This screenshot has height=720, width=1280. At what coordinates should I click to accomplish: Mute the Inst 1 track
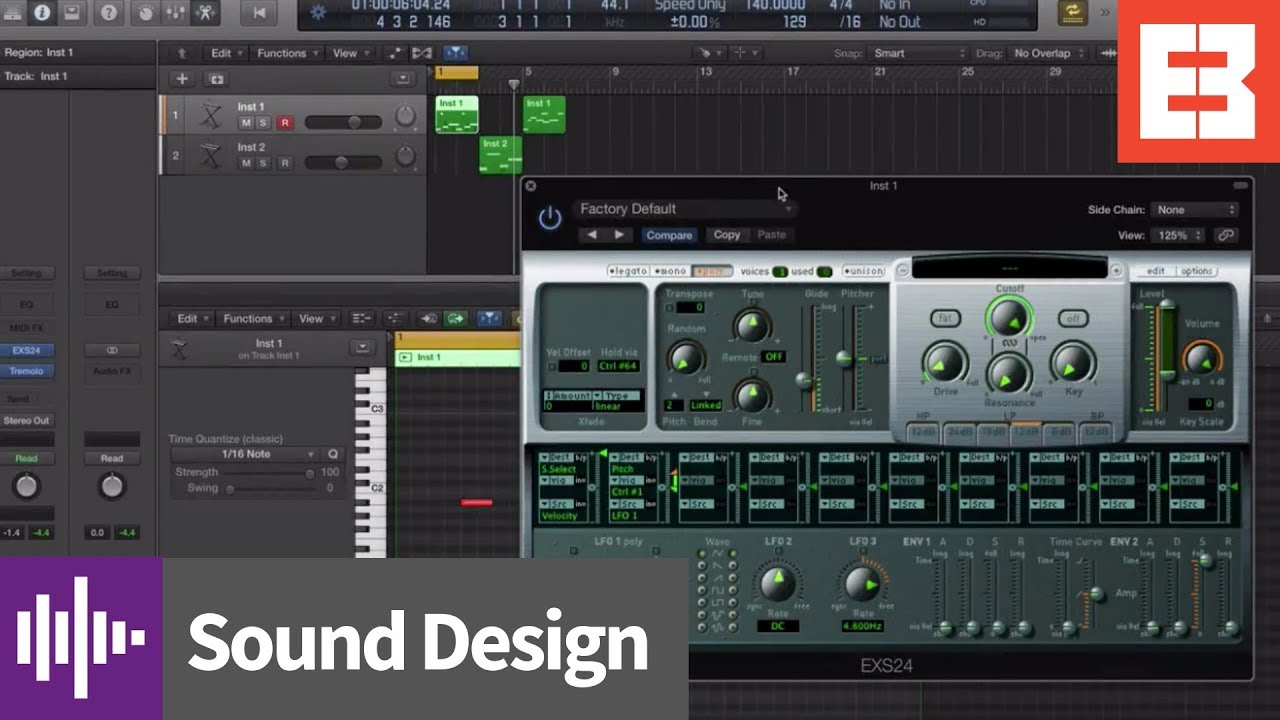click(246, 122)
